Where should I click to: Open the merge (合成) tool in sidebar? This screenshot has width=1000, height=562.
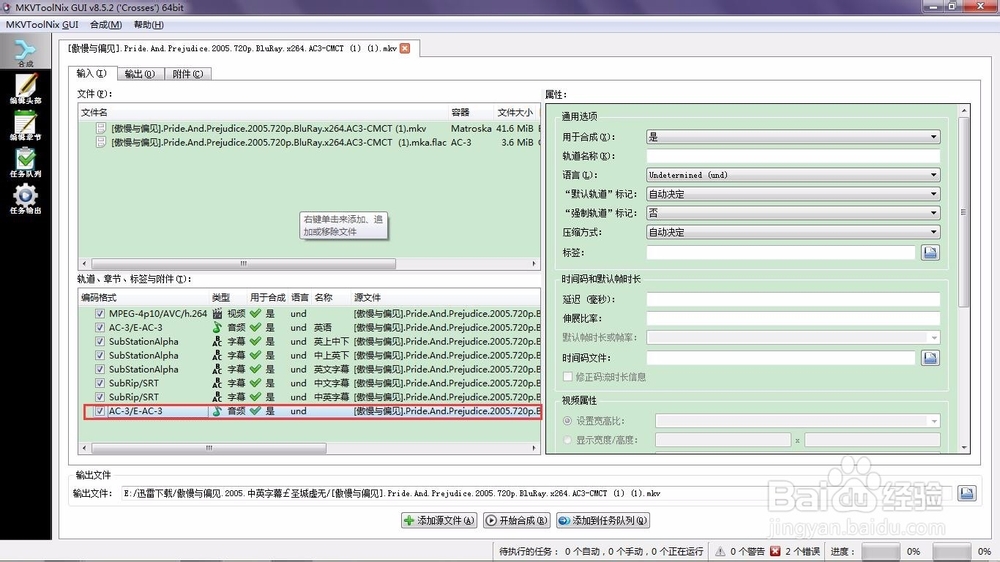[x=25, y=52]
